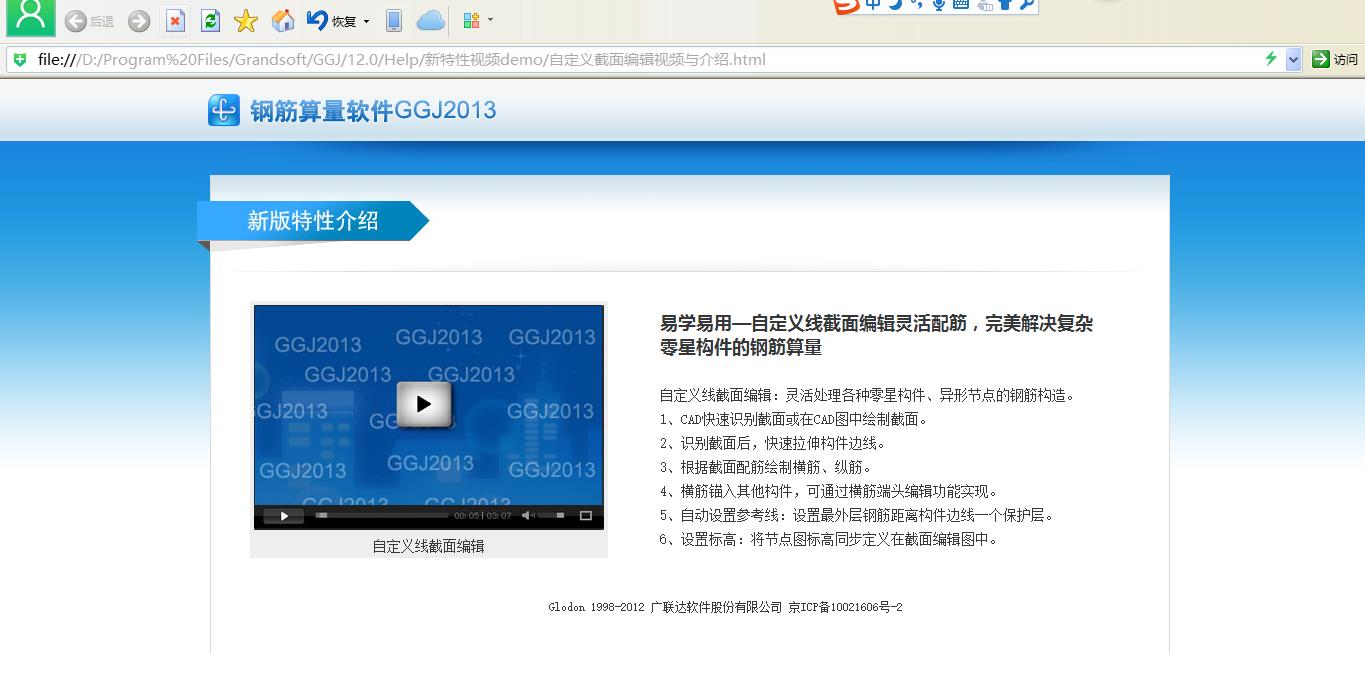
Task: Click the GGJ2013 blue logo icon
Action: click(x=224, y=110)
